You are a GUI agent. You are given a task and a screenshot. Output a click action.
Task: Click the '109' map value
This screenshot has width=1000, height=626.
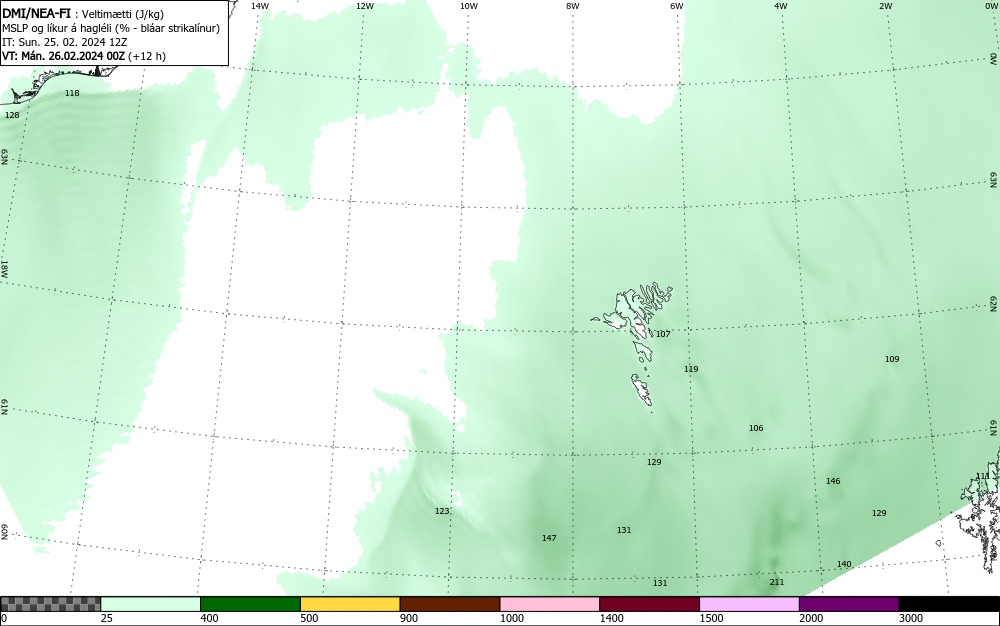click(x=892, y=360)
